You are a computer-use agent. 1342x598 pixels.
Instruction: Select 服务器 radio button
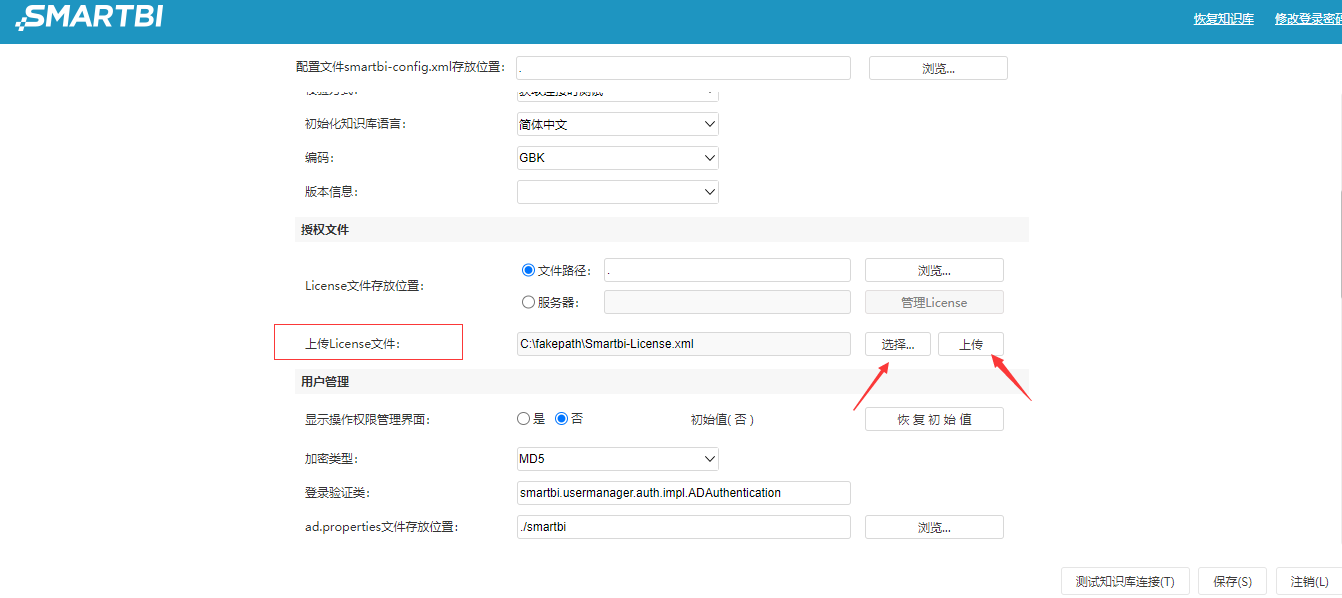pyautogui.click(x=526, y=301)
